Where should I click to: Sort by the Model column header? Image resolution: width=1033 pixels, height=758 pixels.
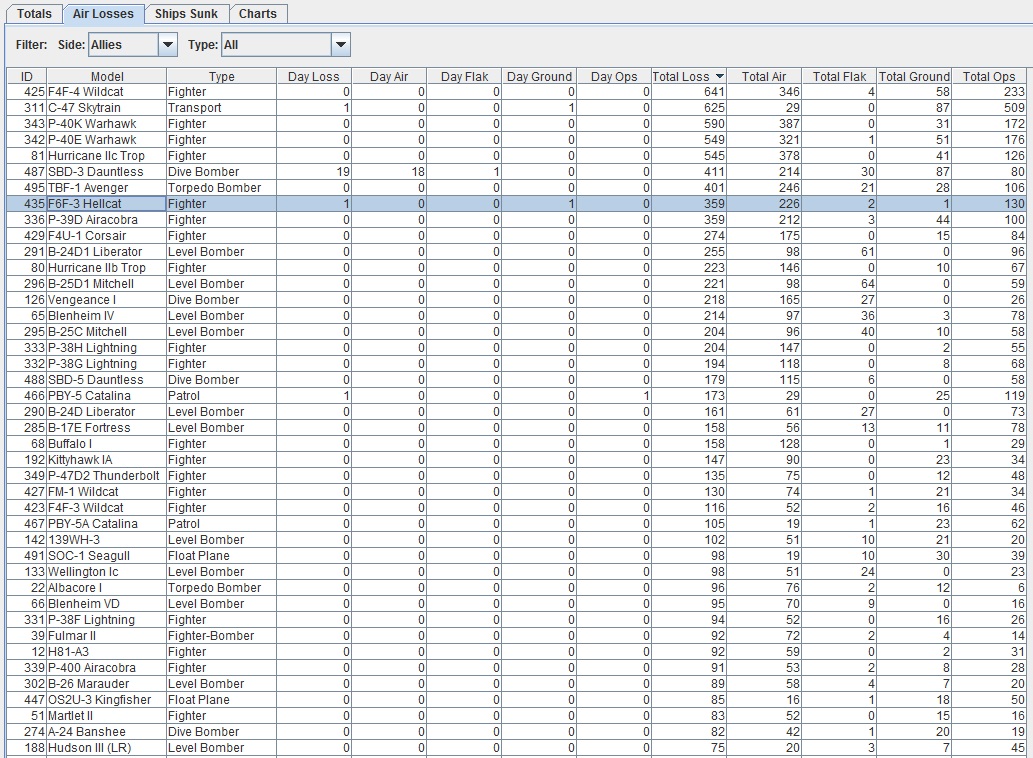[x=107, y=76]
